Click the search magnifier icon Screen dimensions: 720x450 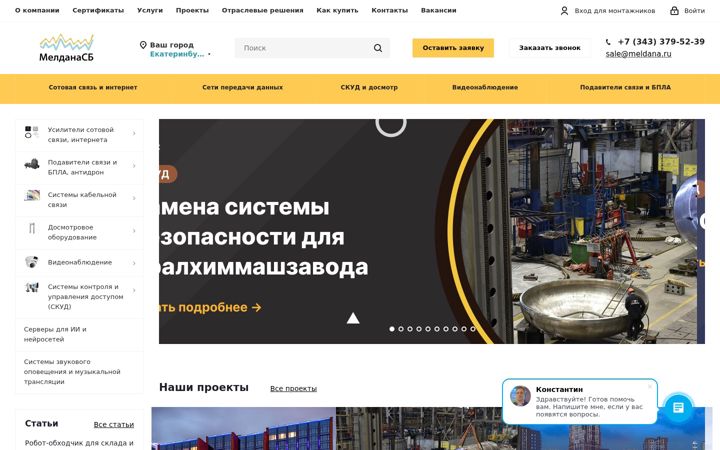pyautogui.click(x=377, y=48)
